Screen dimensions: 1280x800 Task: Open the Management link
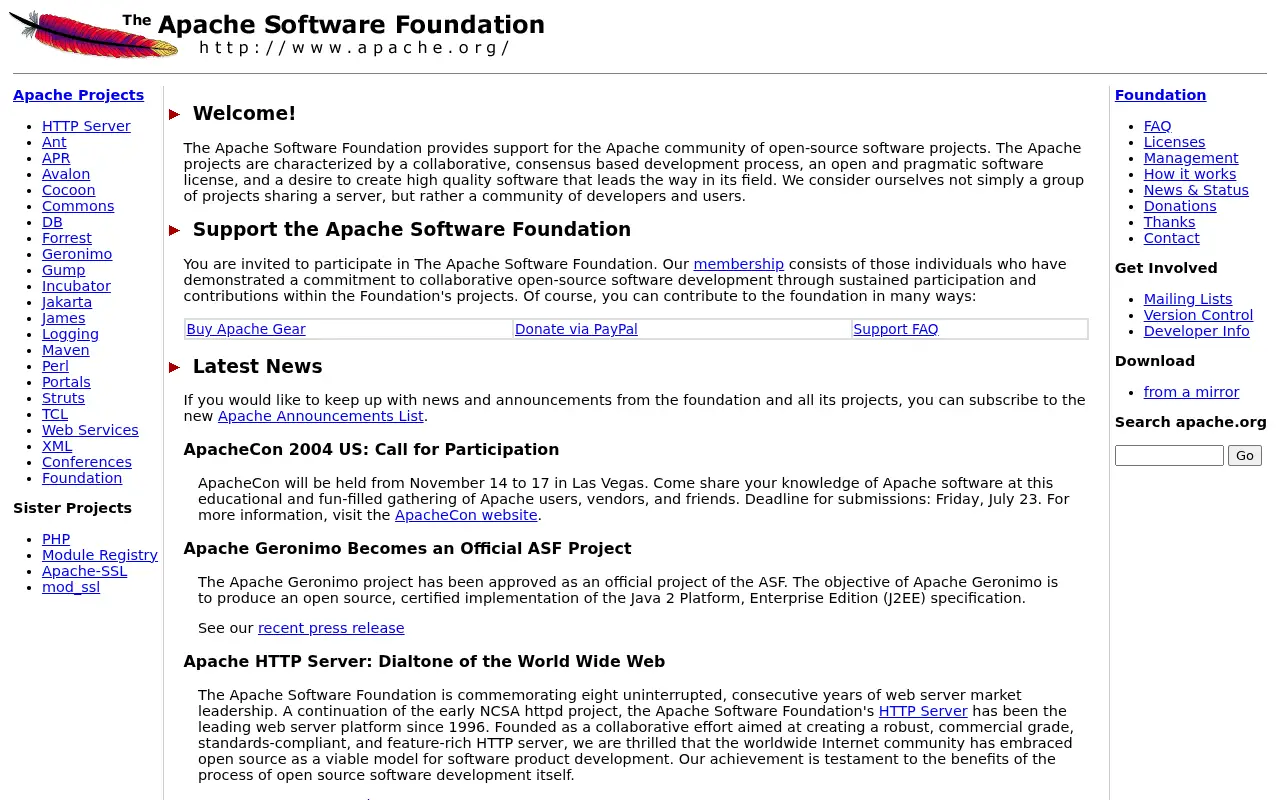(1191, 158)
